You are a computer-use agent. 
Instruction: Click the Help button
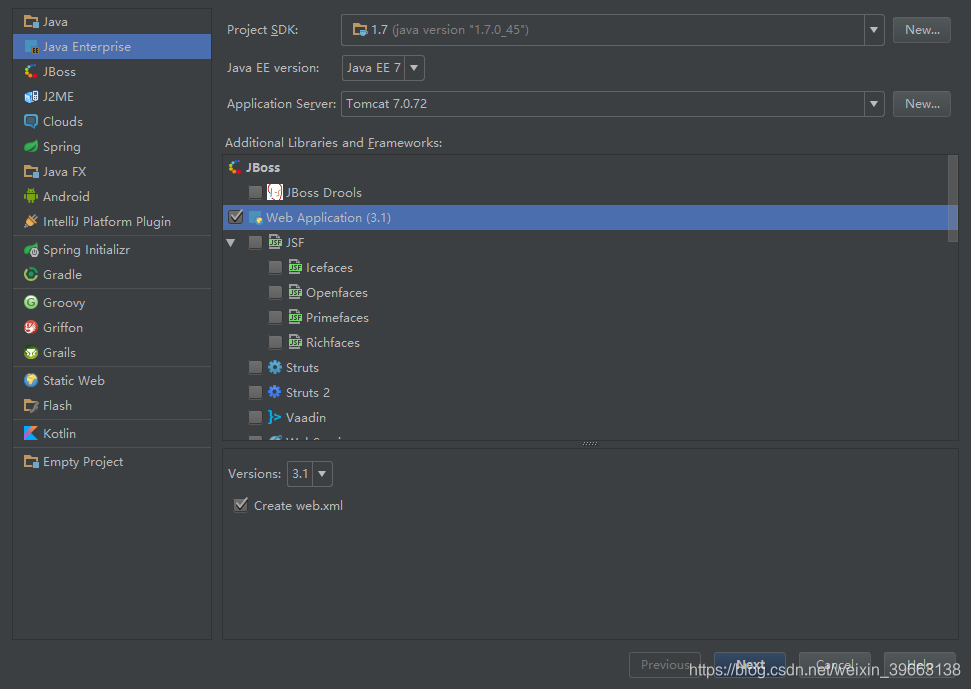point(920,665)
